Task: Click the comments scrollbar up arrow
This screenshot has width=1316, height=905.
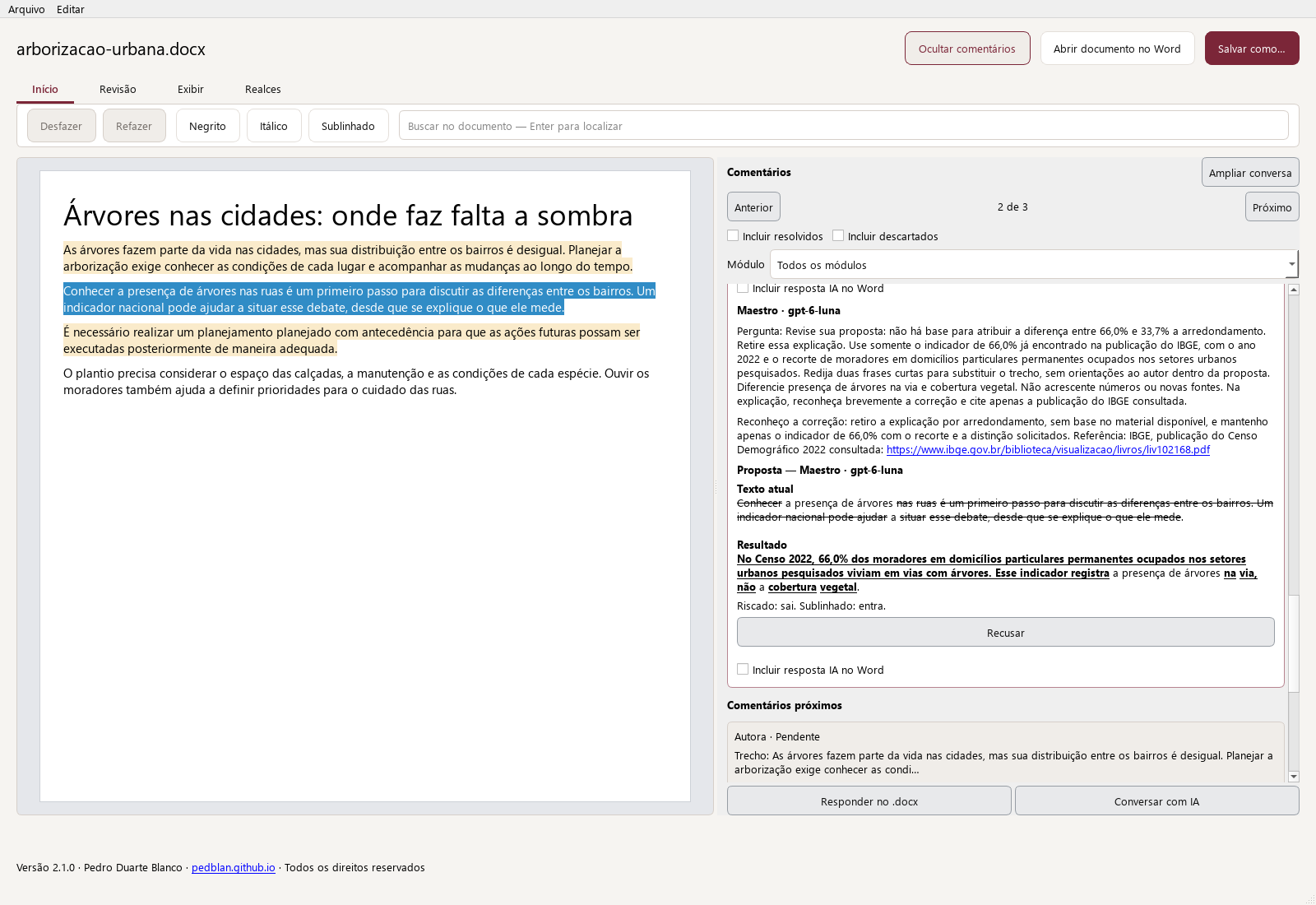Action: coord(1294,290)
